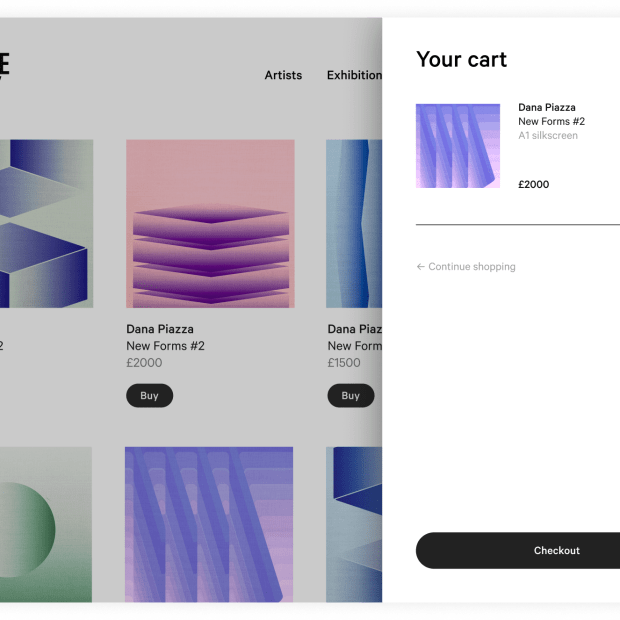Open the pink layered artwork thumbnail

point(210,223)
